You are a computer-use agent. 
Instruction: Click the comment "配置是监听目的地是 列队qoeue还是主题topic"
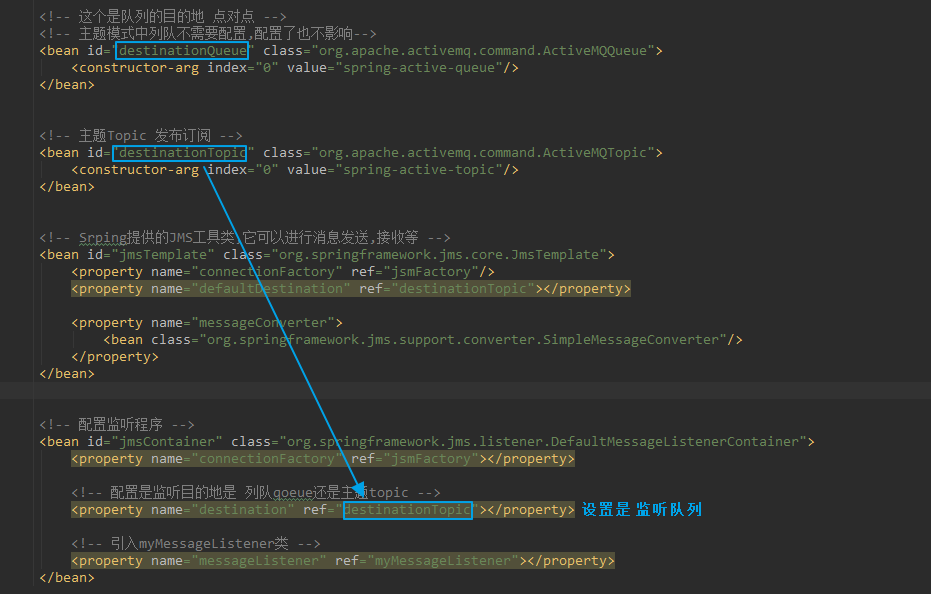[x=256, y=493]
